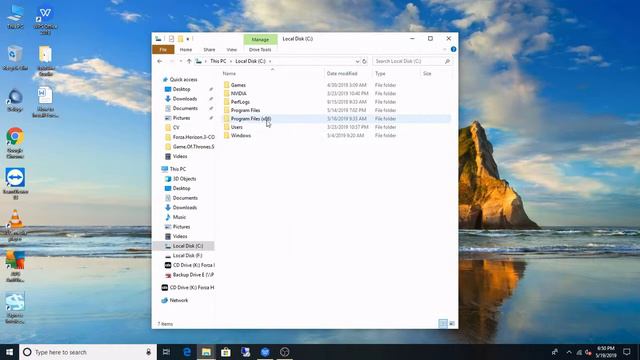Open Google Chrome desktop shortcut

click(15, 143)
